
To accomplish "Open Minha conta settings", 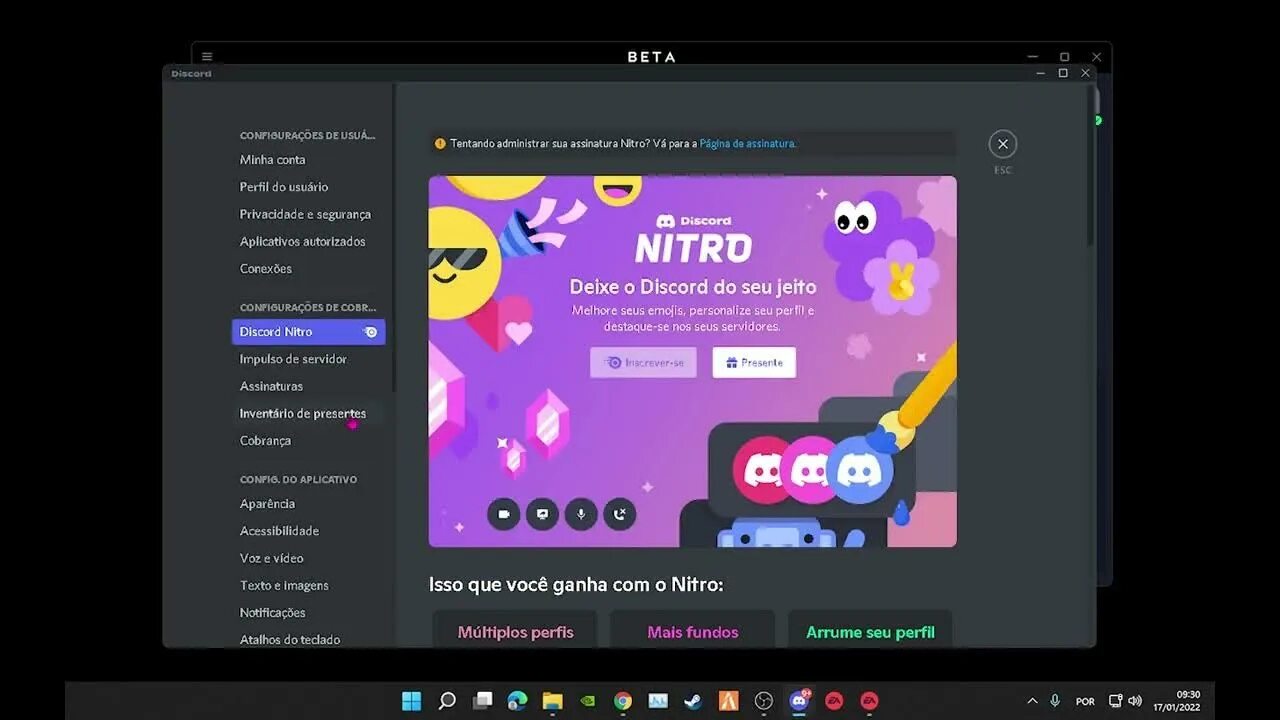I will (x=308, y=160).
